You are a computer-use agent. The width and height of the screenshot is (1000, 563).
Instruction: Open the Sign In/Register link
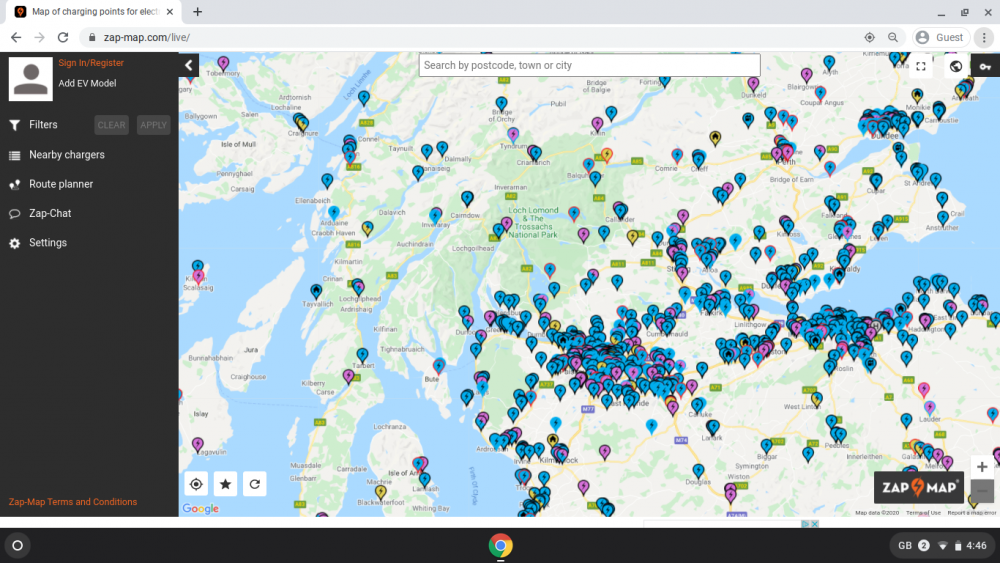pos(91,62)
